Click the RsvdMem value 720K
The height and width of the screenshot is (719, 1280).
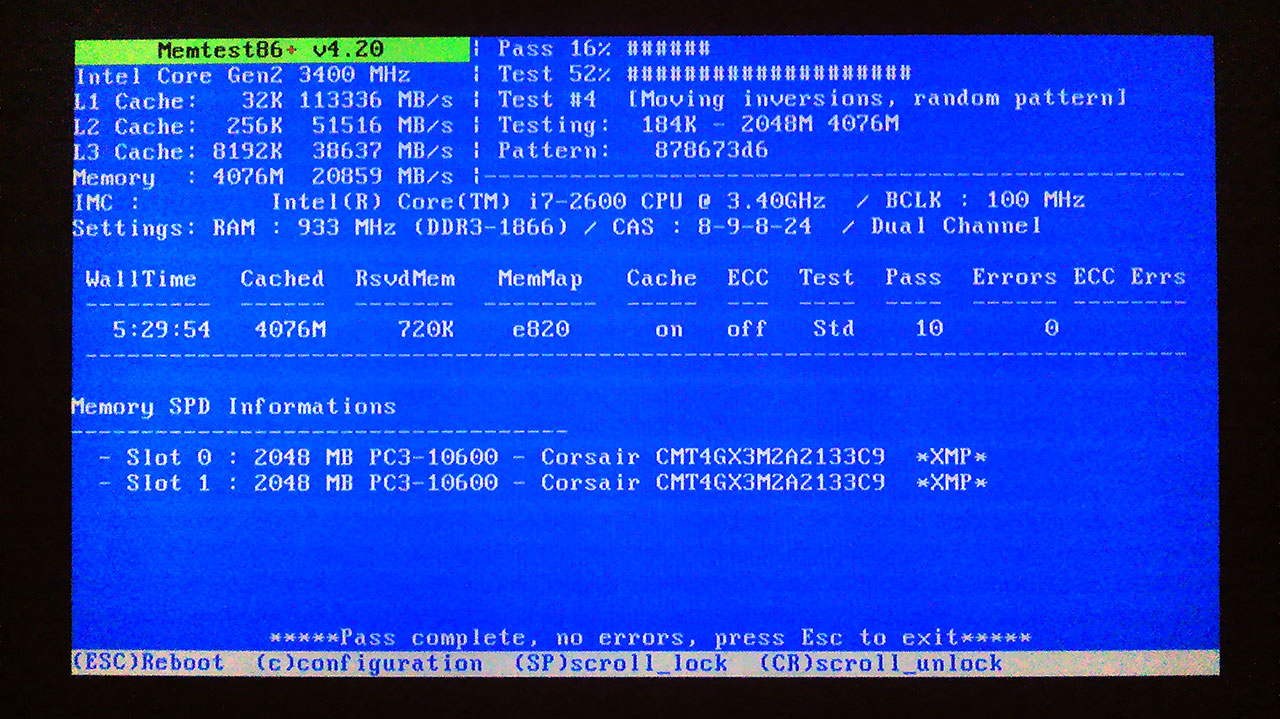point(425,329)
